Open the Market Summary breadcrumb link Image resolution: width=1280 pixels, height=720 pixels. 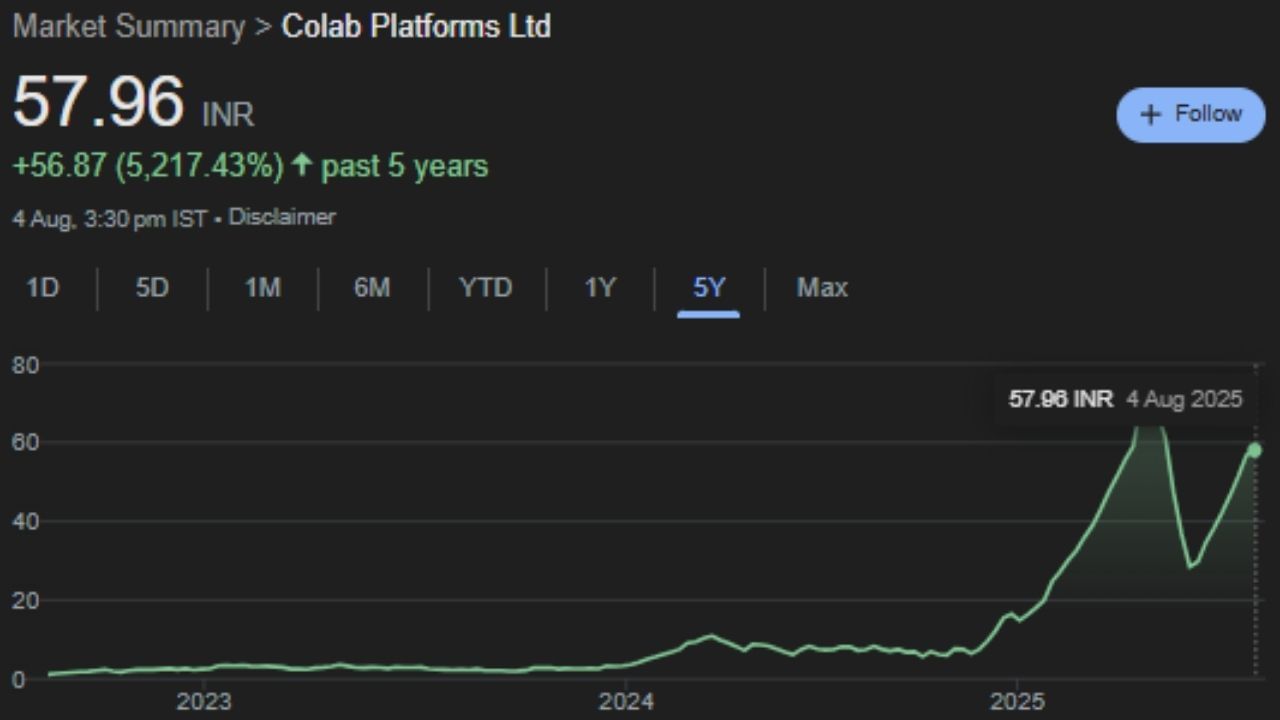click(128, 27)
